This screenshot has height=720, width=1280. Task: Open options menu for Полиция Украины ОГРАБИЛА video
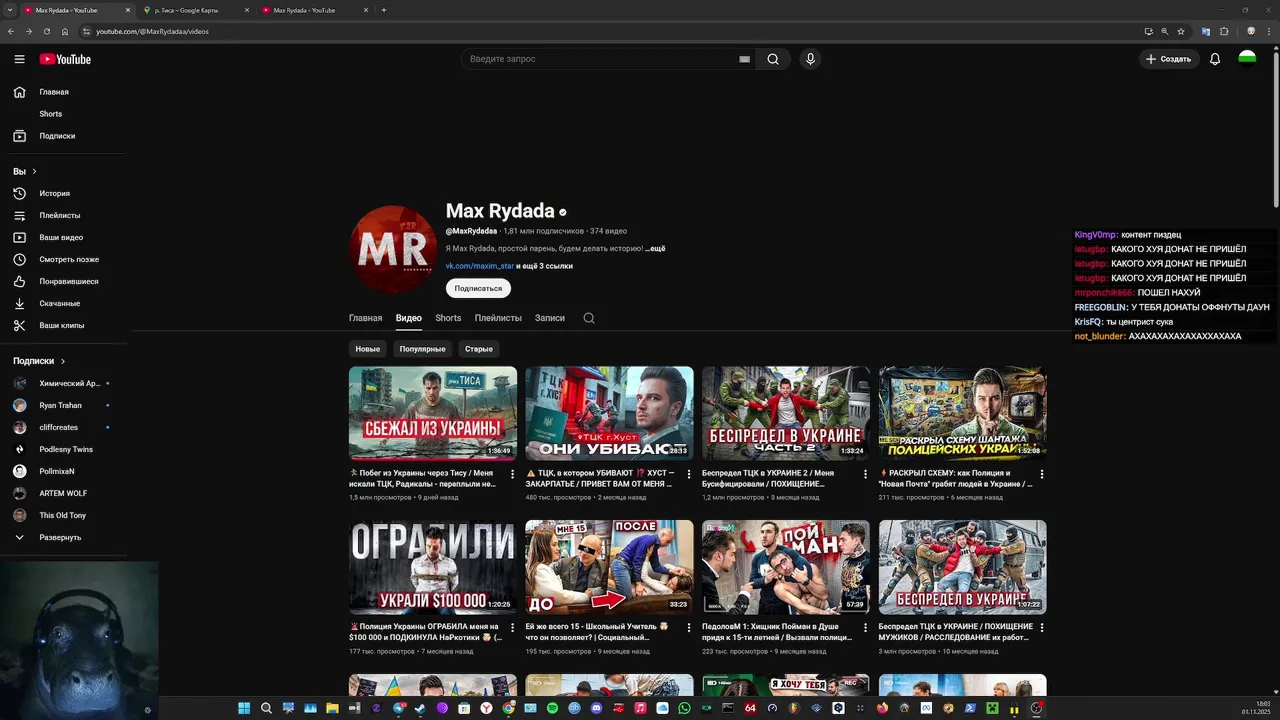point(512,628)
